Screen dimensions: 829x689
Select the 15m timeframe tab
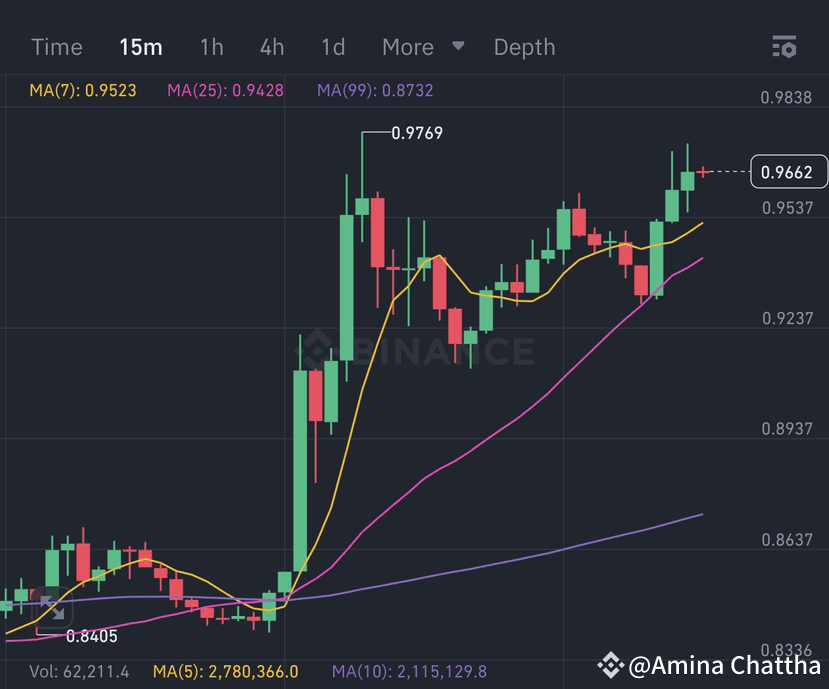(x=140, y=46)
